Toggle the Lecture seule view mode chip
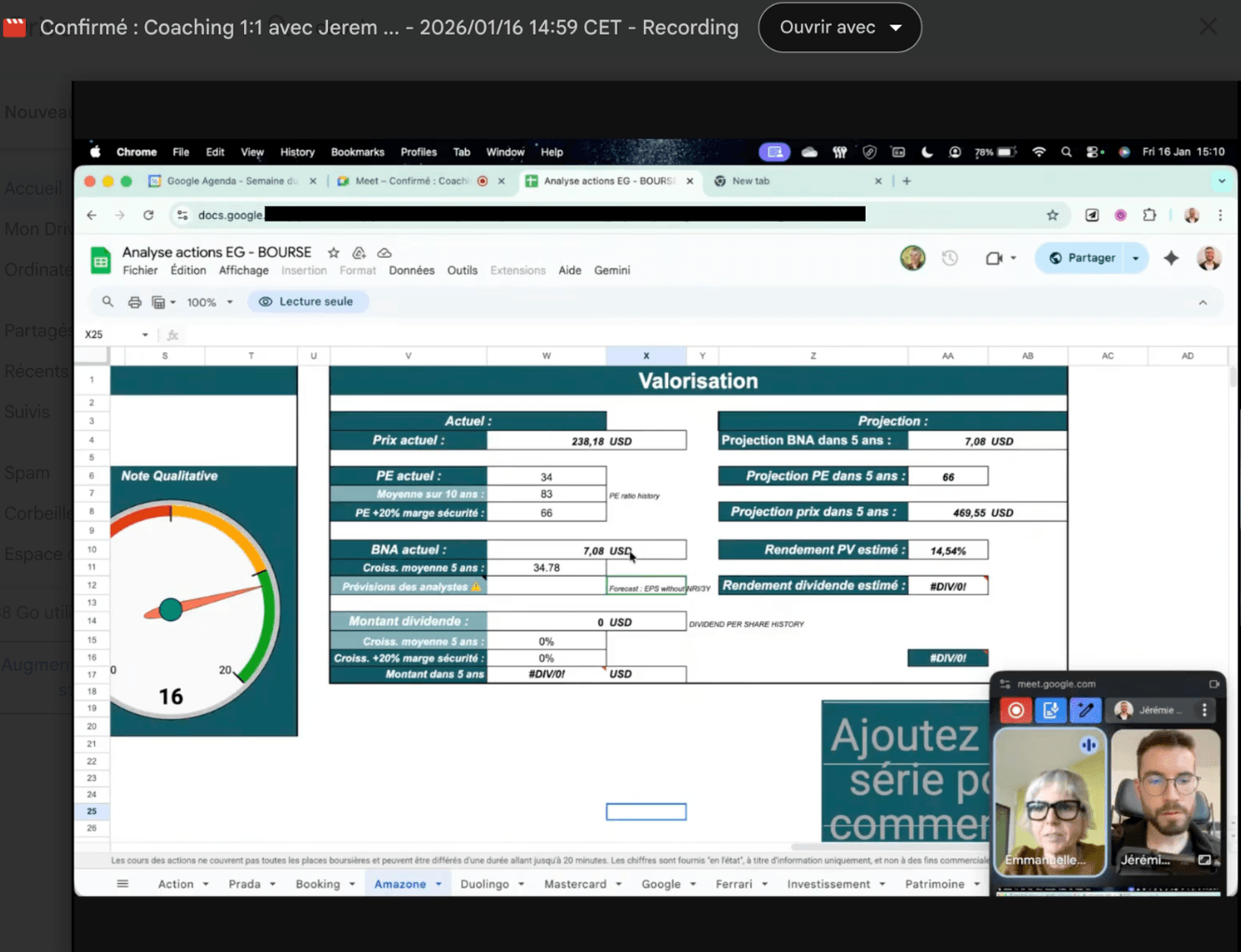Viewport: 1241px width, 952px height. (x=307, y=302)
